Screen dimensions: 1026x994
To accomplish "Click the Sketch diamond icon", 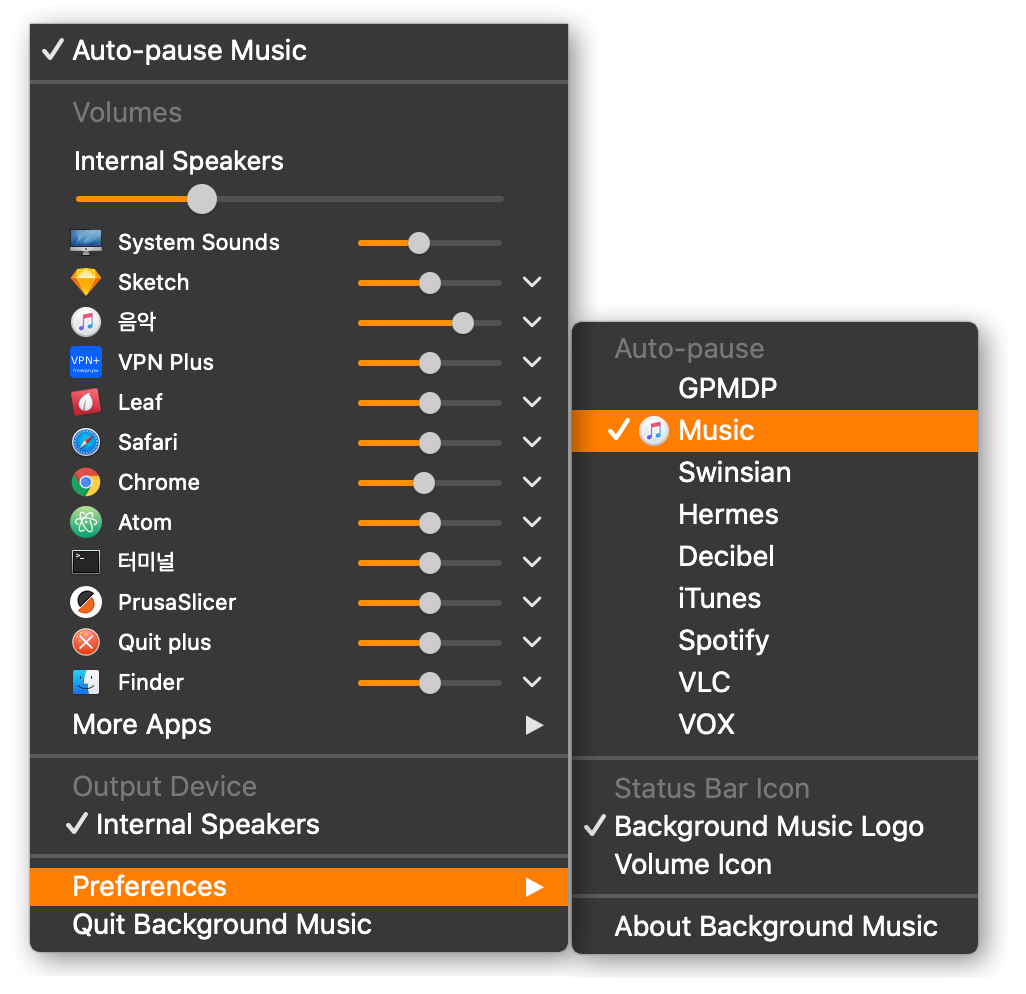I will tap(86, 282).
